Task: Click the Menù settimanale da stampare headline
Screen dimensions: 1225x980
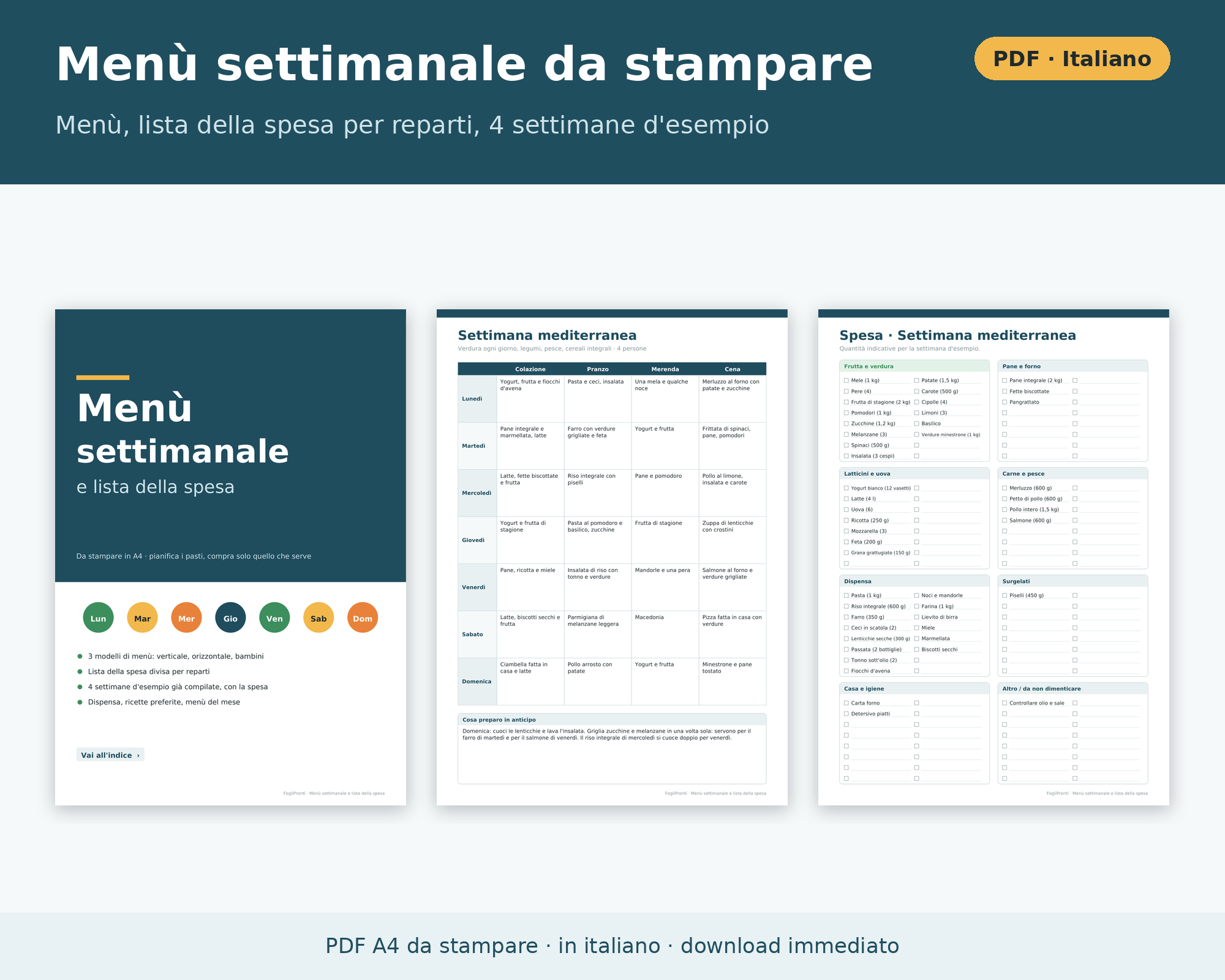Action: click(x=464, y=64)
